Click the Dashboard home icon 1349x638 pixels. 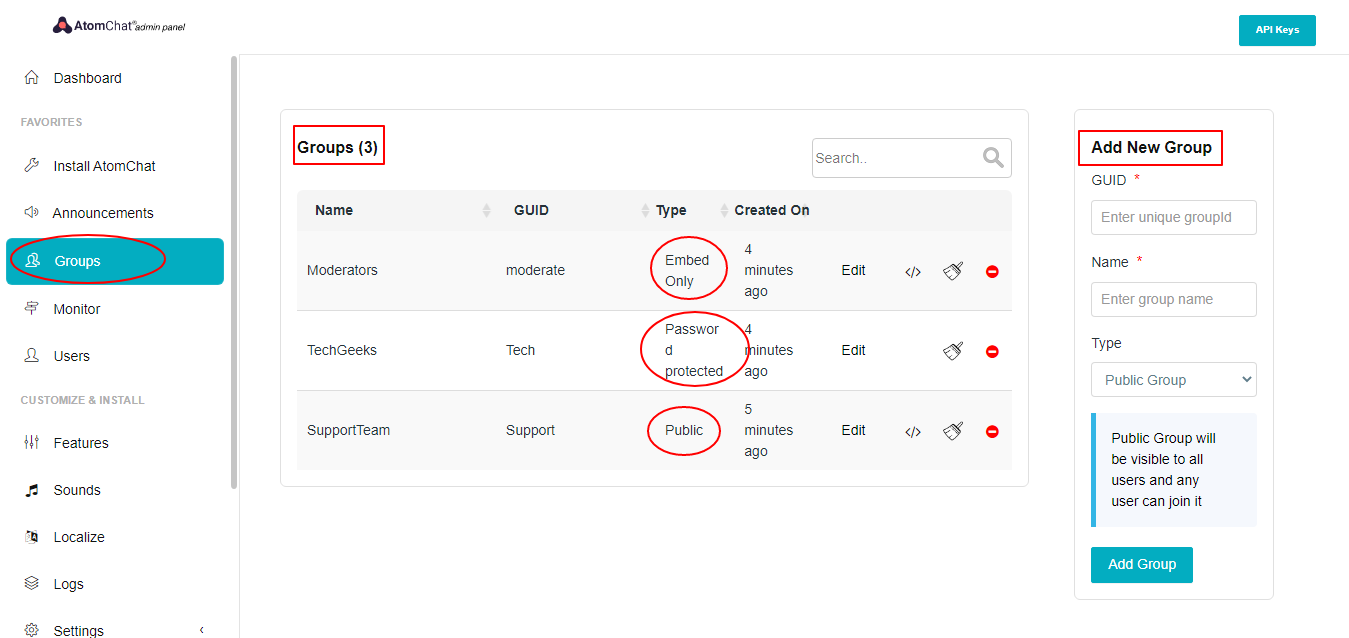tap(32, 77)
